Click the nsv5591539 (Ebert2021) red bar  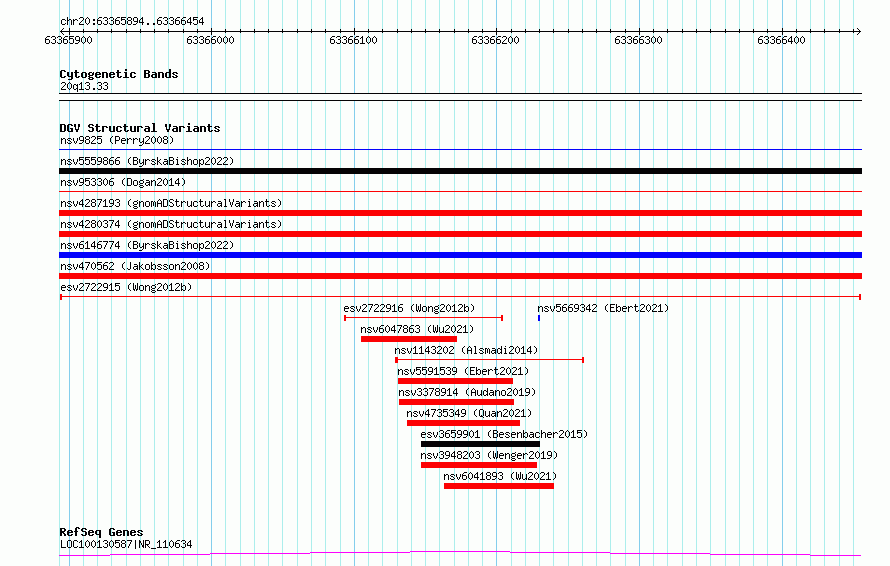(455, 381)
